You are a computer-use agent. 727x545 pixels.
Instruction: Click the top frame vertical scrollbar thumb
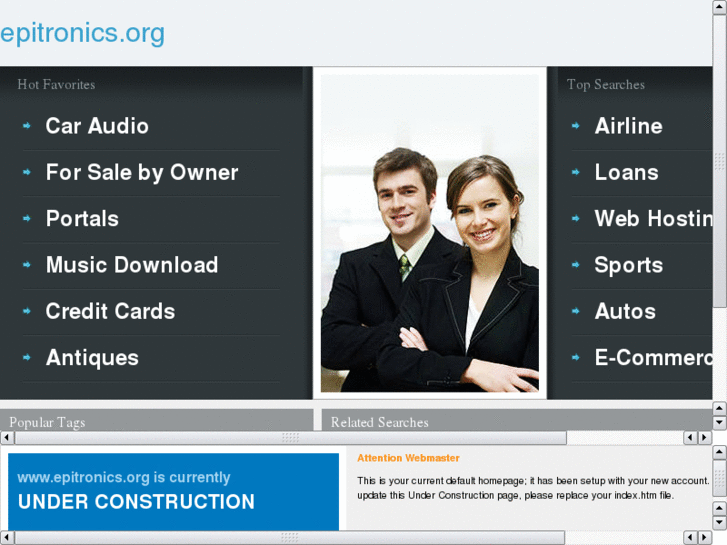(719, 160)
